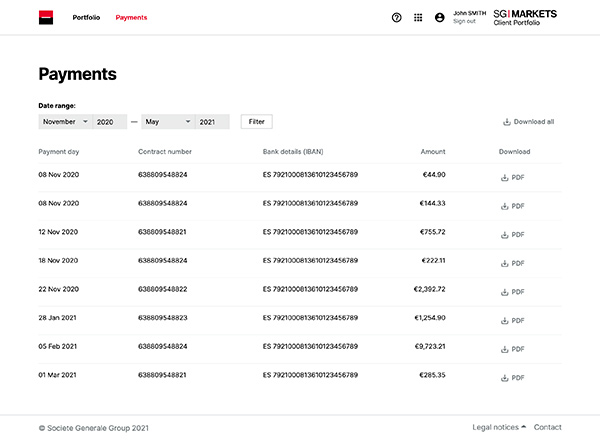
Task: Click Download all payments
Action: (x=528, y=122)
